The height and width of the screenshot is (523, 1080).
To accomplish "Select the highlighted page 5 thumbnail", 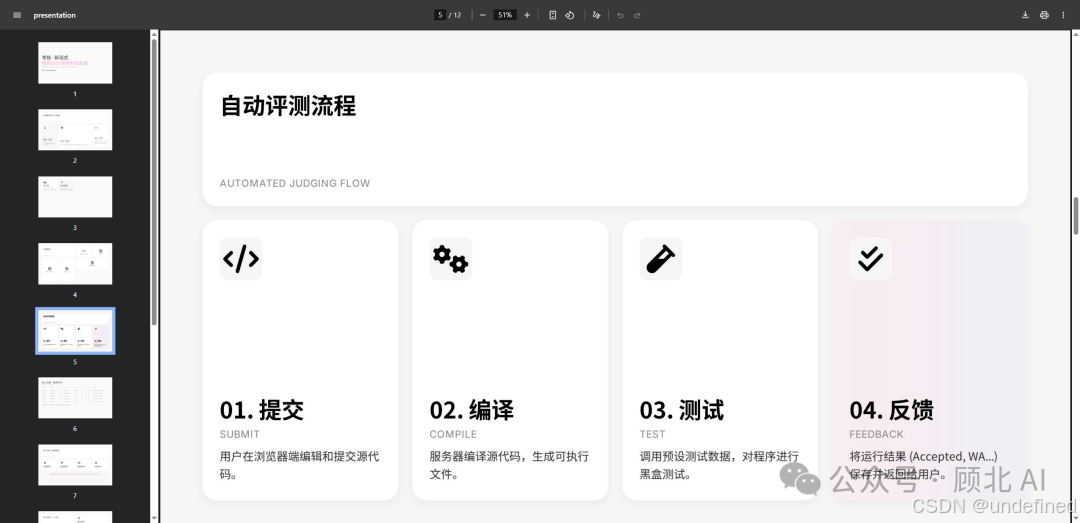I will (x=75, y=331).
